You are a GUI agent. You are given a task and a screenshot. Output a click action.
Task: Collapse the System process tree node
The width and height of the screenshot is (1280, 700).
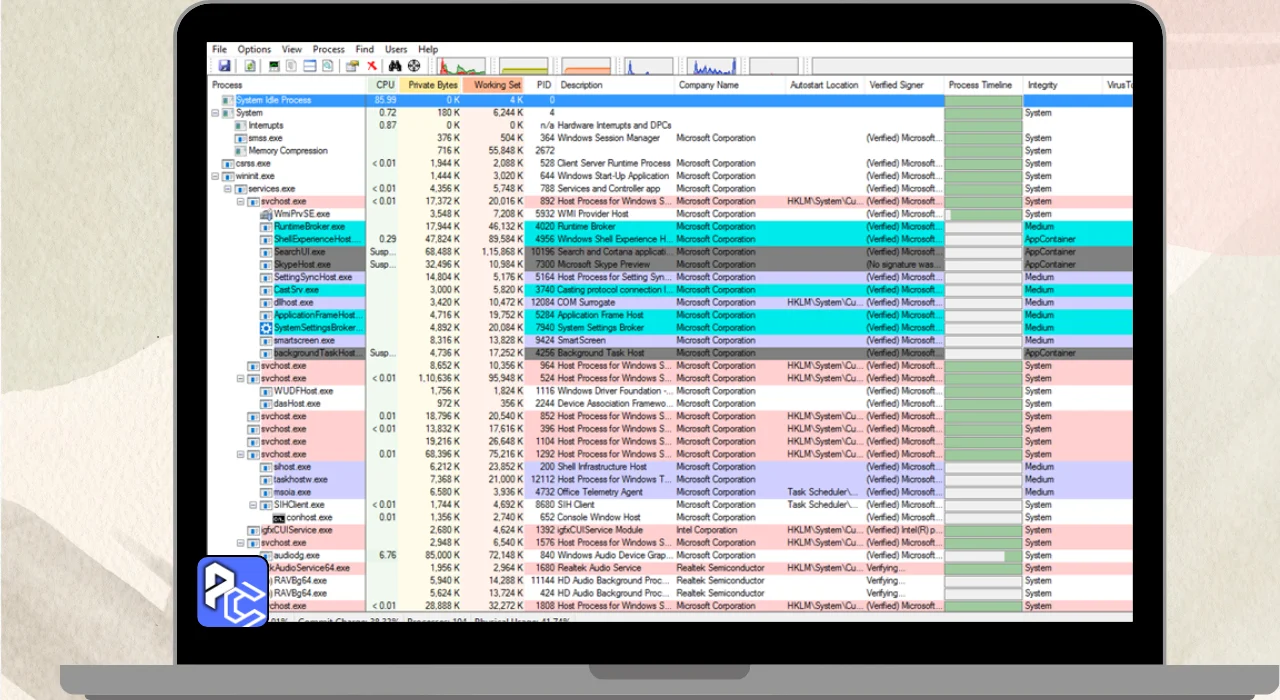pos(215,113)
